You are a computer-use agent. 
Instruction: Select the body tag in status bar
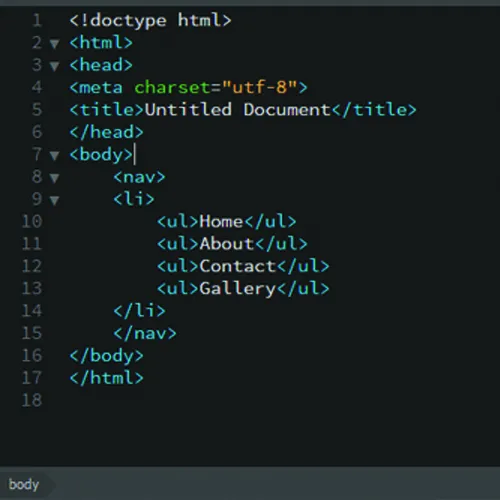click(x=24, y=484)
